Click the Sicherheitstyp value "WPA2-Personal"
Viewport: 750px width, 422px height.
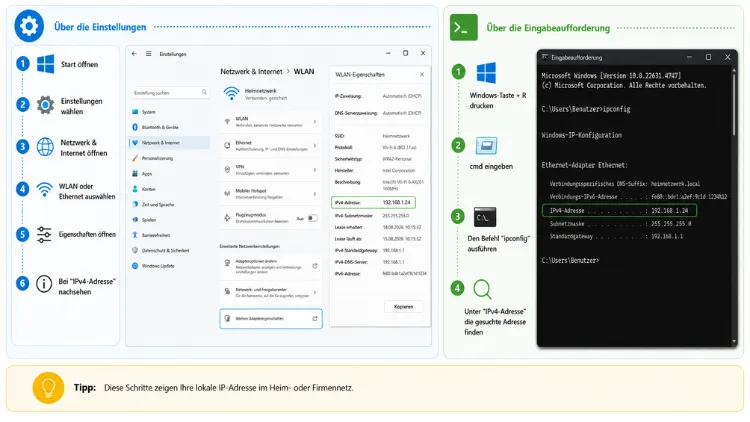coord(397,159)
